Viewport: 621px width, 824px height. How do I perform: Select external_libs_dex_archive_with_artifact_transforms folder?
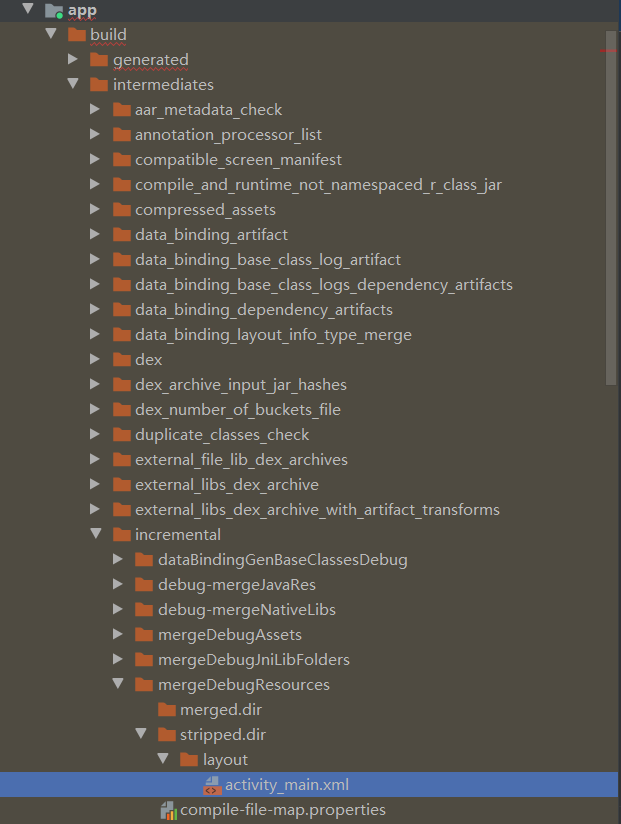[317, 510]
